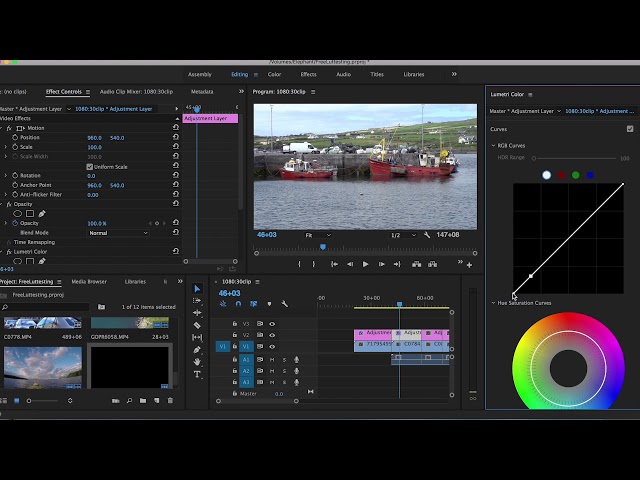Screen dimensions: 640x480
Task: Select the Type tool
Action: point(197,374)
